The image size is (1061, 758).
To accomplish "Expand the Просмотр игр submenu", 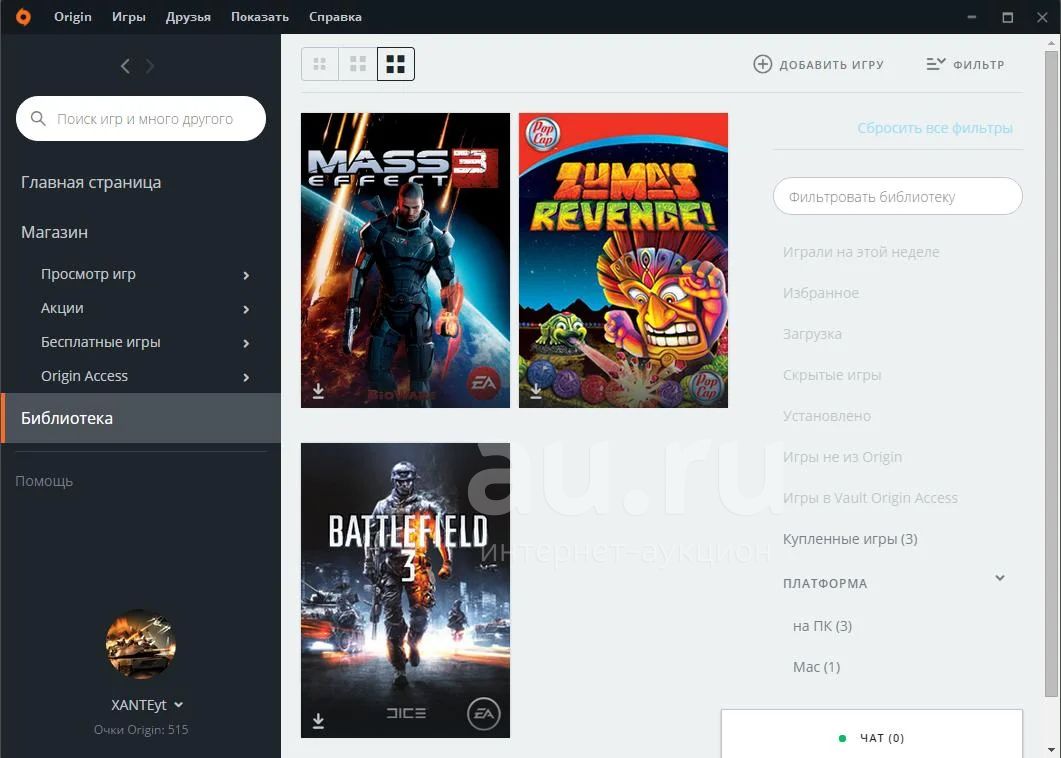I will click(246, 275).
